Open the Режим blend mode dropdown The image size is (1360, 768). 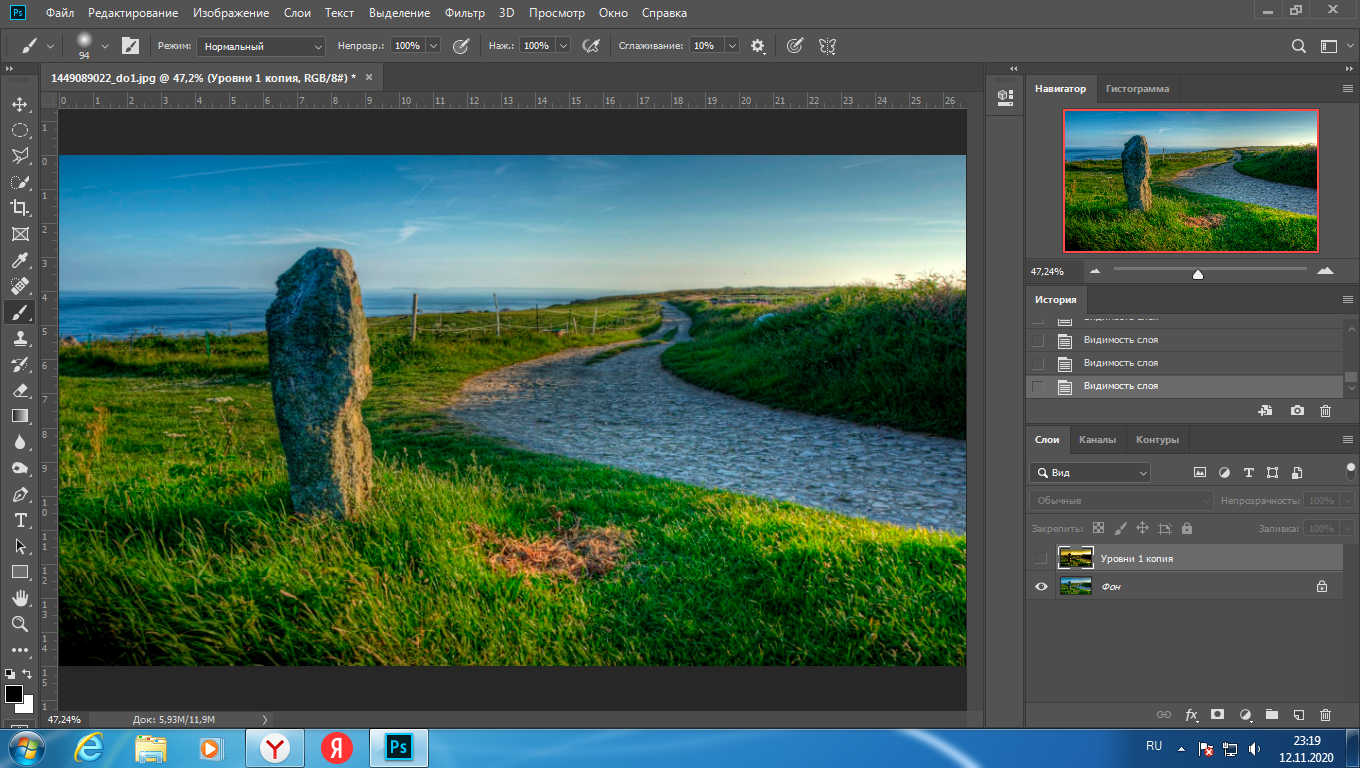click(x=261, y=46)
